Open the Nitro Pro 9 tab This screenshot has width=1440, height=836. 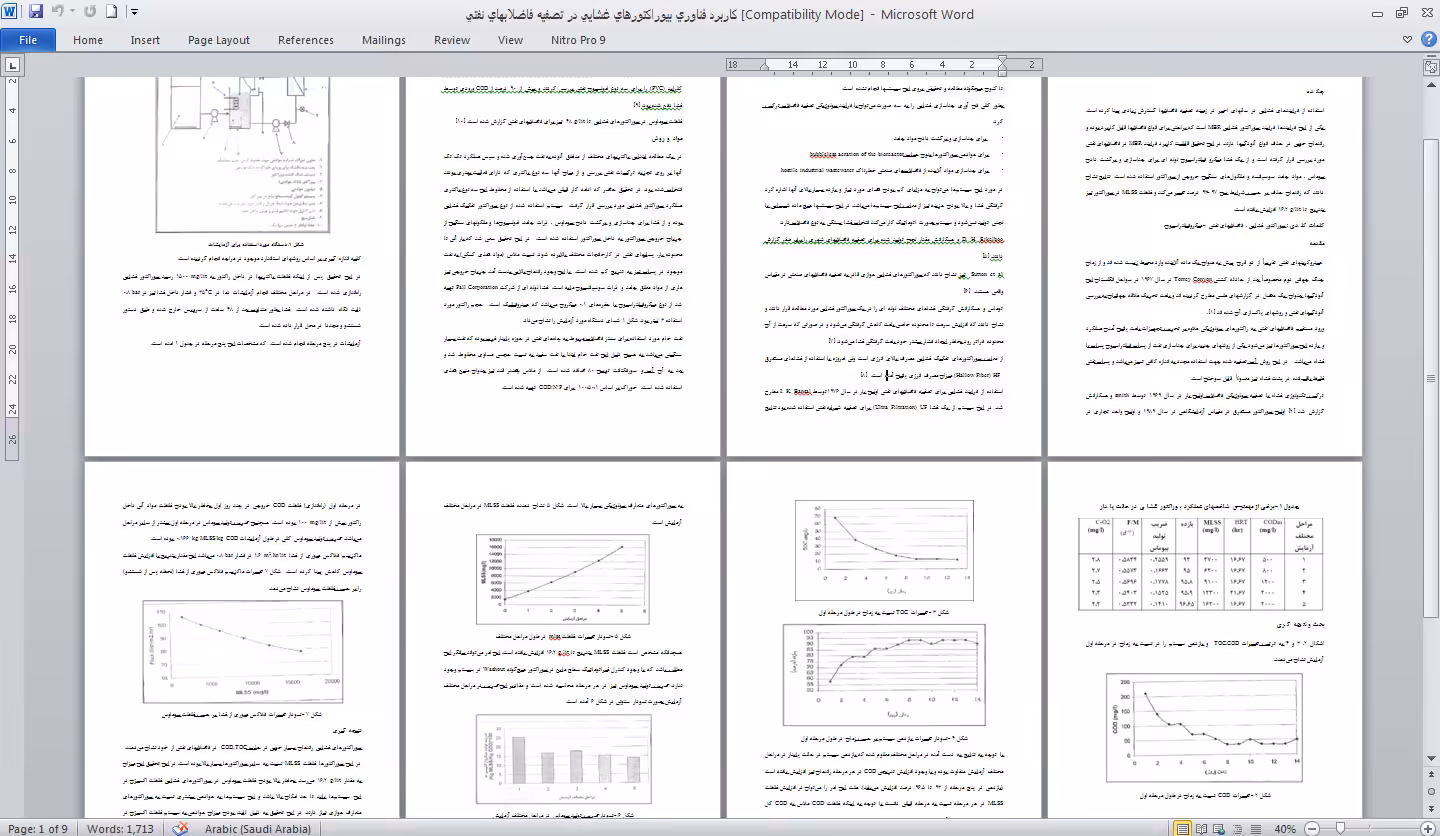(x=578, y=40)
